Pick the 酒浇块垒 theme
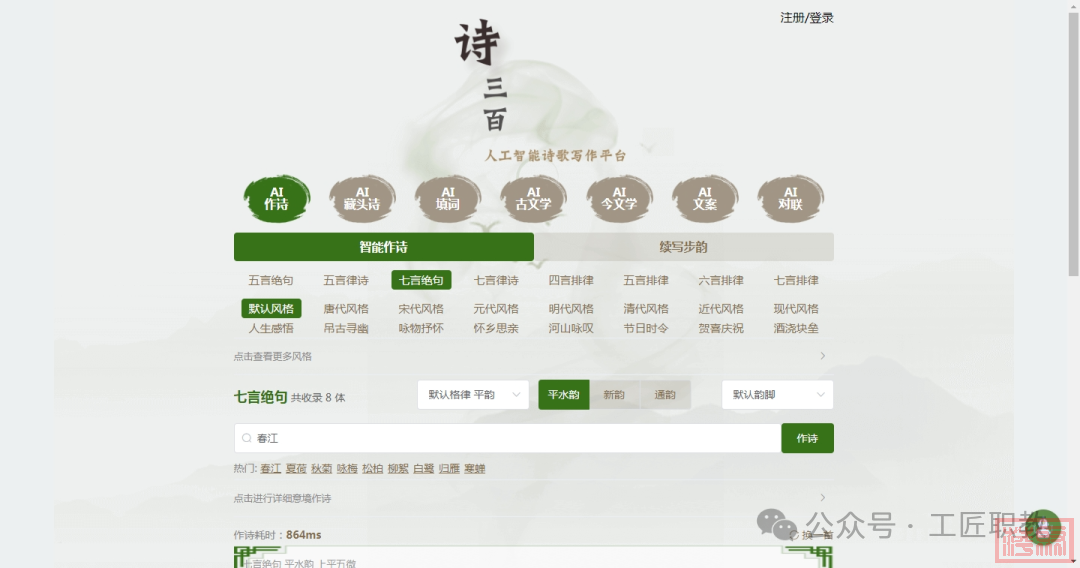The image size is (1080, 568). click(796, 328)
